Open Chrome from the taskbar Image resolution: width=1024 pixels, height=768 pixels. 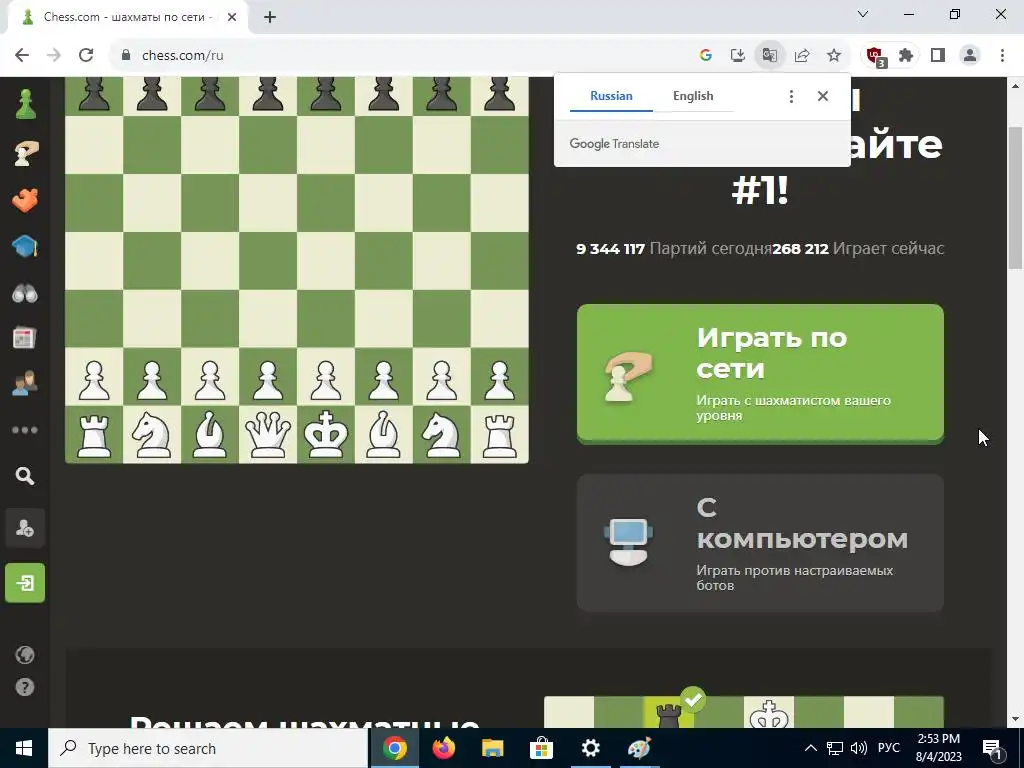click(x=394, y=748)
